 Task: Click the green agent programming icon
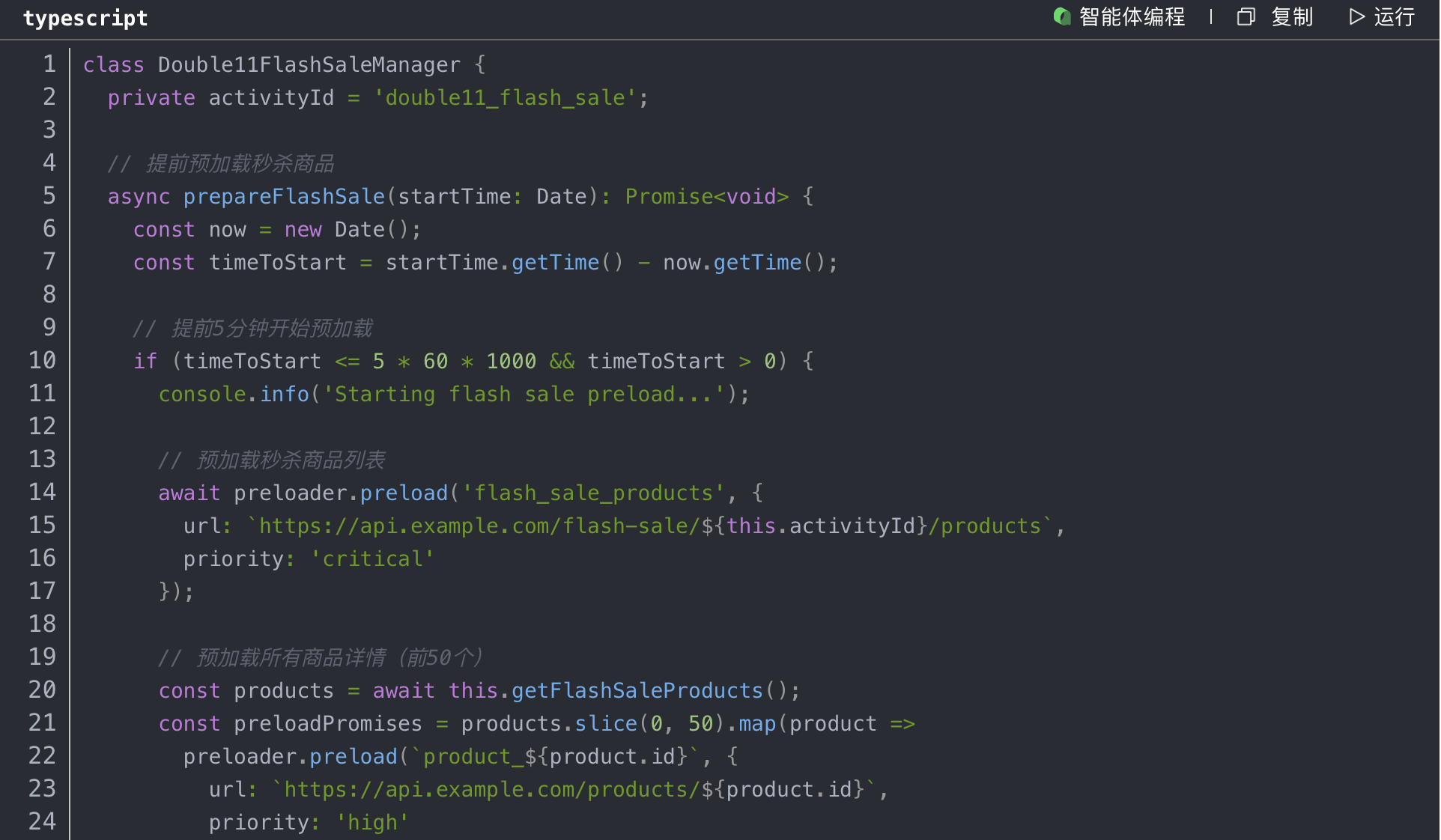point(1061,16)
